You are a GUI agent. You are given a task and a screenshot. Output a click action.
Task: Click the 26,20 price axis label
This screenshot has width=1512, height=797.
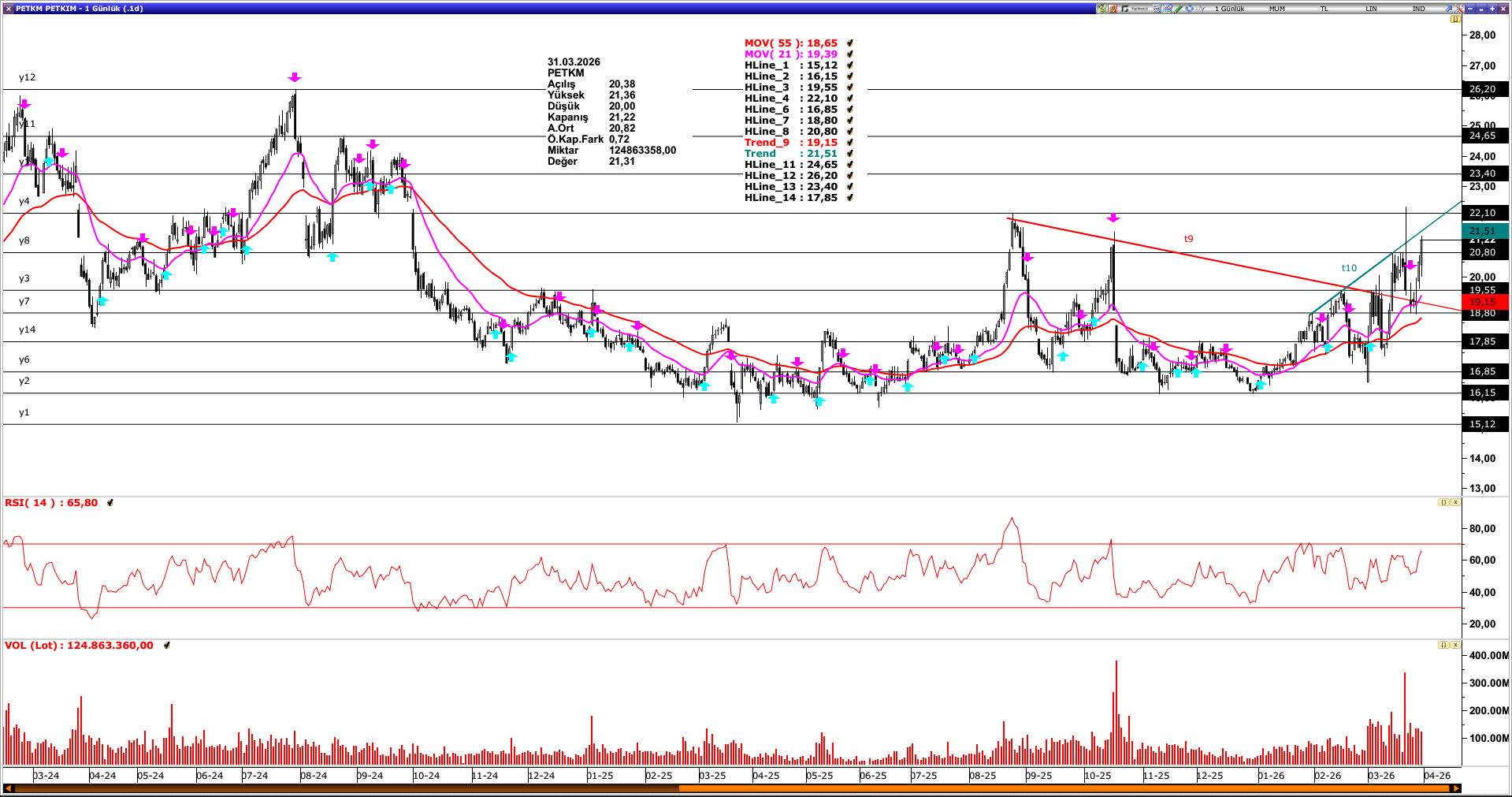click(1485, 89)
